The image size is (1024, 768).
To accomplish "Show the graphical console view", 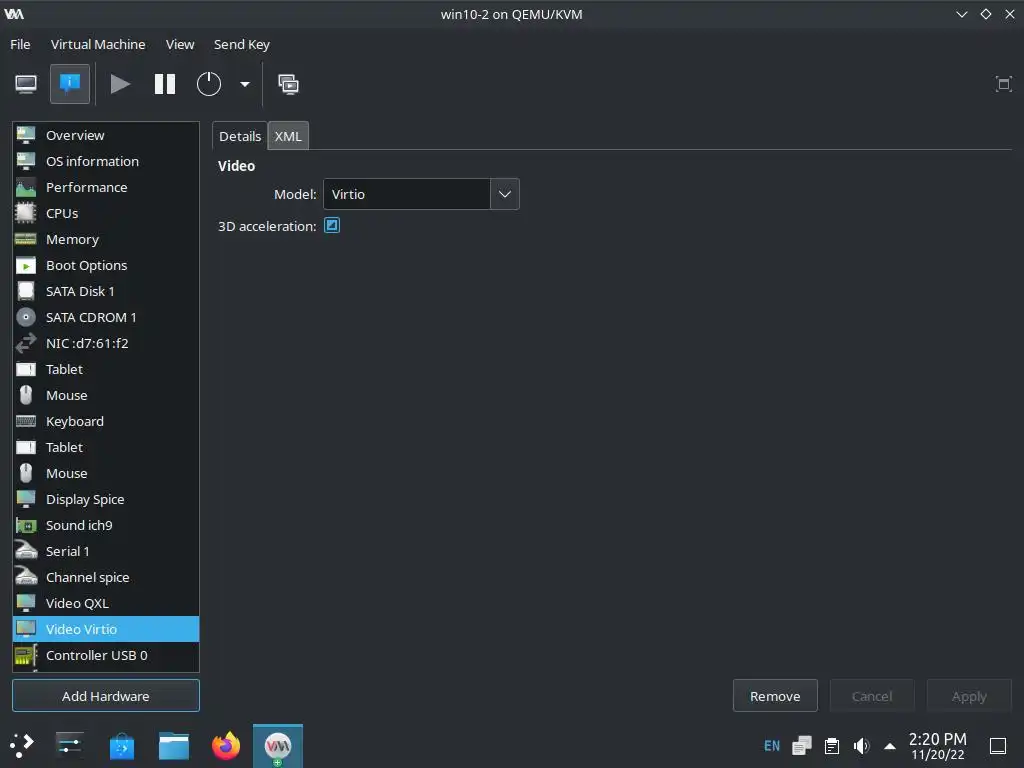I will coord(26,84).
